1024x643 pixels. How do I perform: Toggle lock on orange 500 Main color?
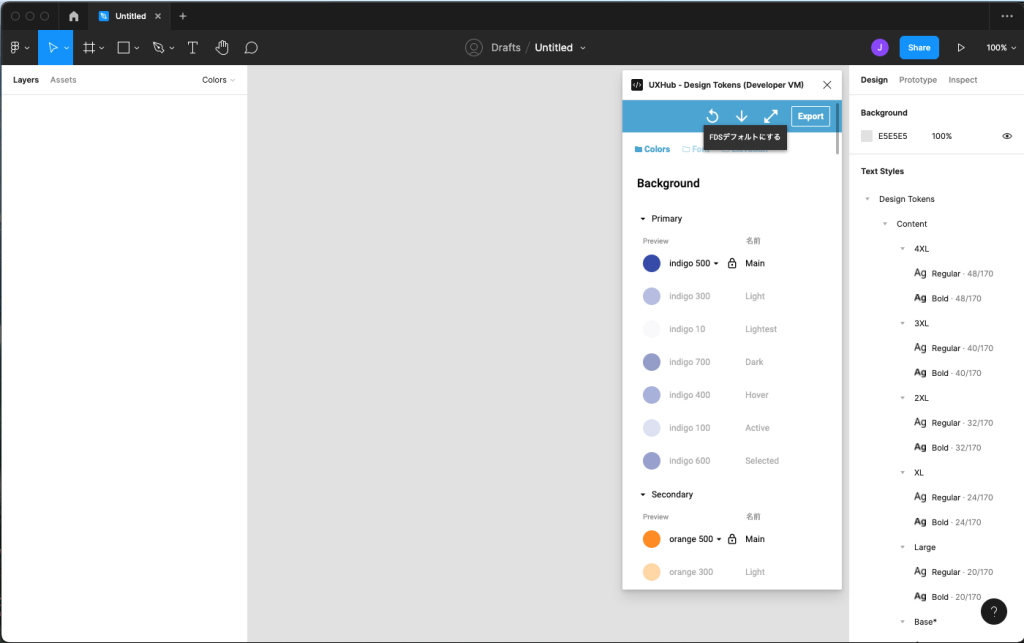point(732,539)
